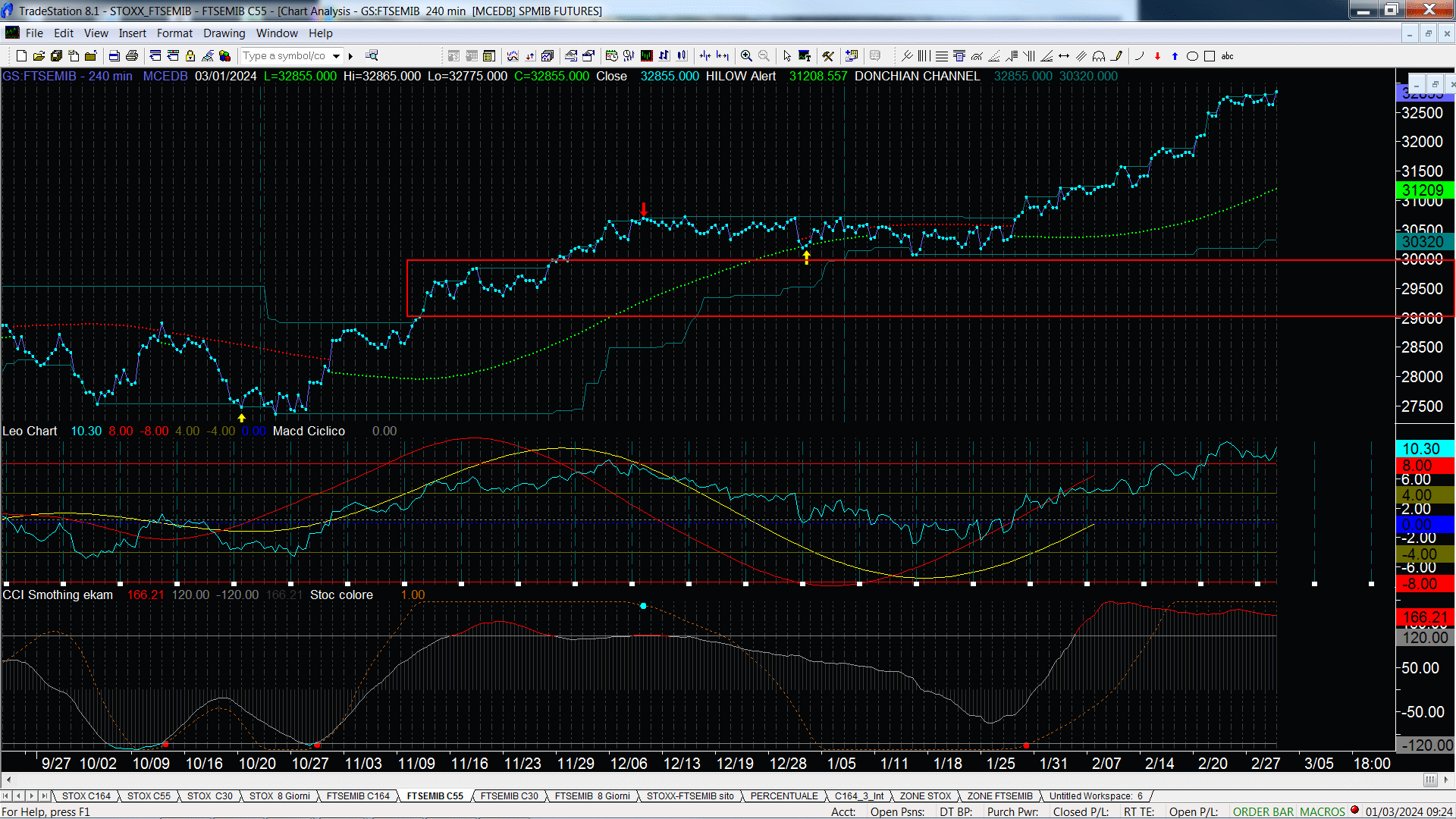Type in the symbol/command input field
This screenshot has width=1456, height=819.
tap(285, 55)
